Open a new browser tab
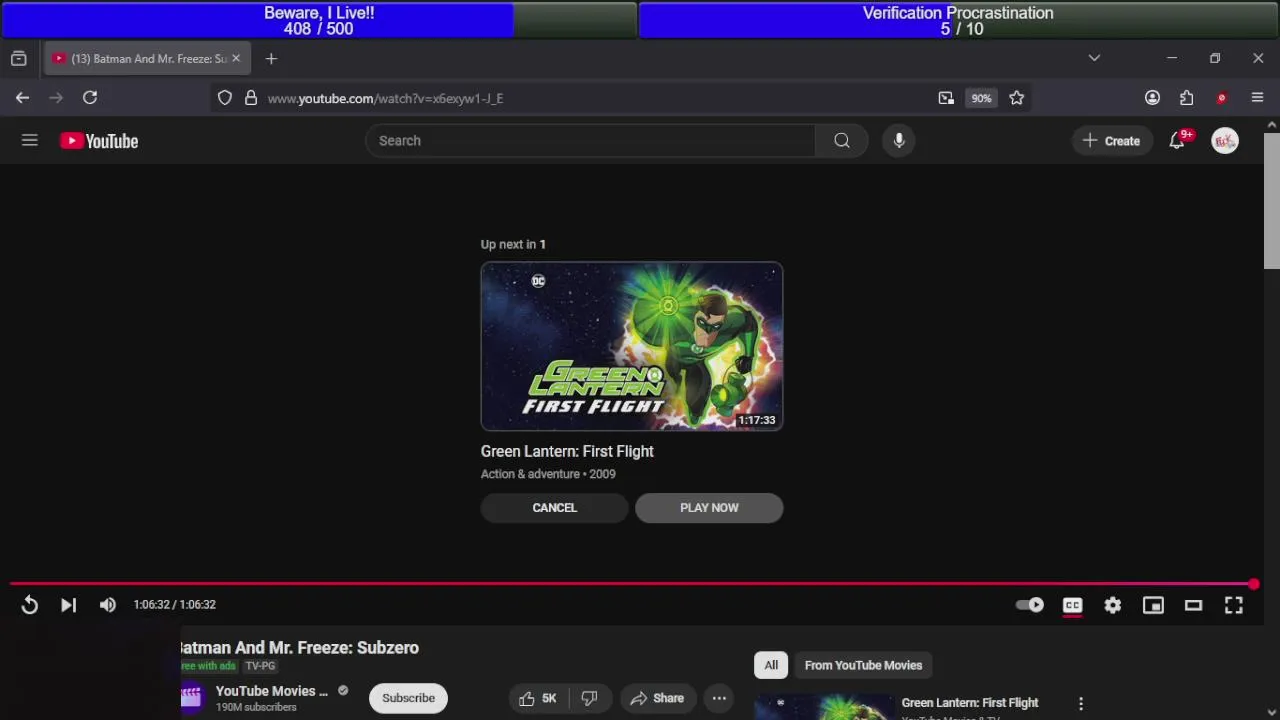 coord(271,59)
